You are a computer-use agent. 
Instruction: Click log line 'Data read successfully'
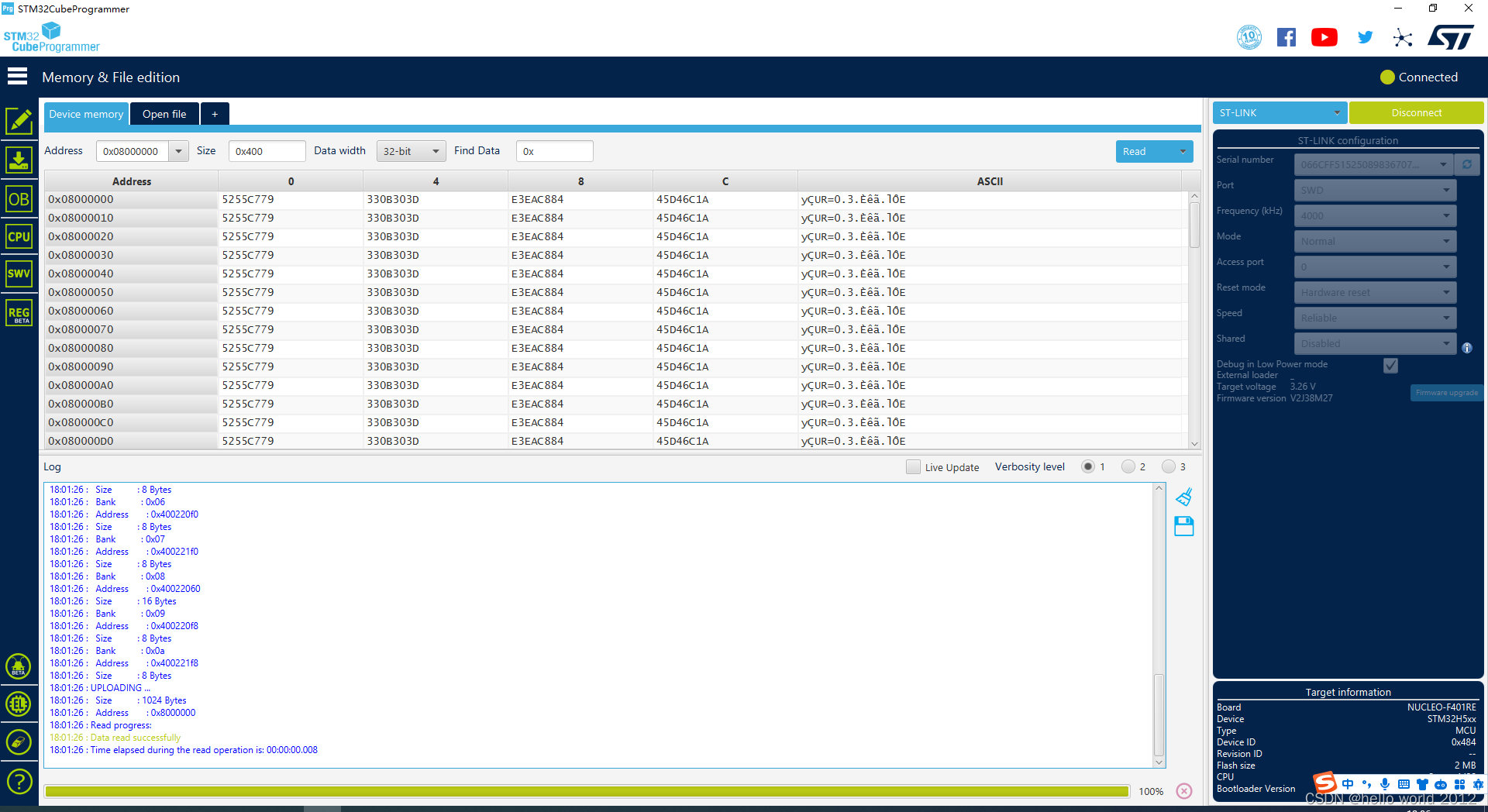pyautogui.click(x=135, y=738)
